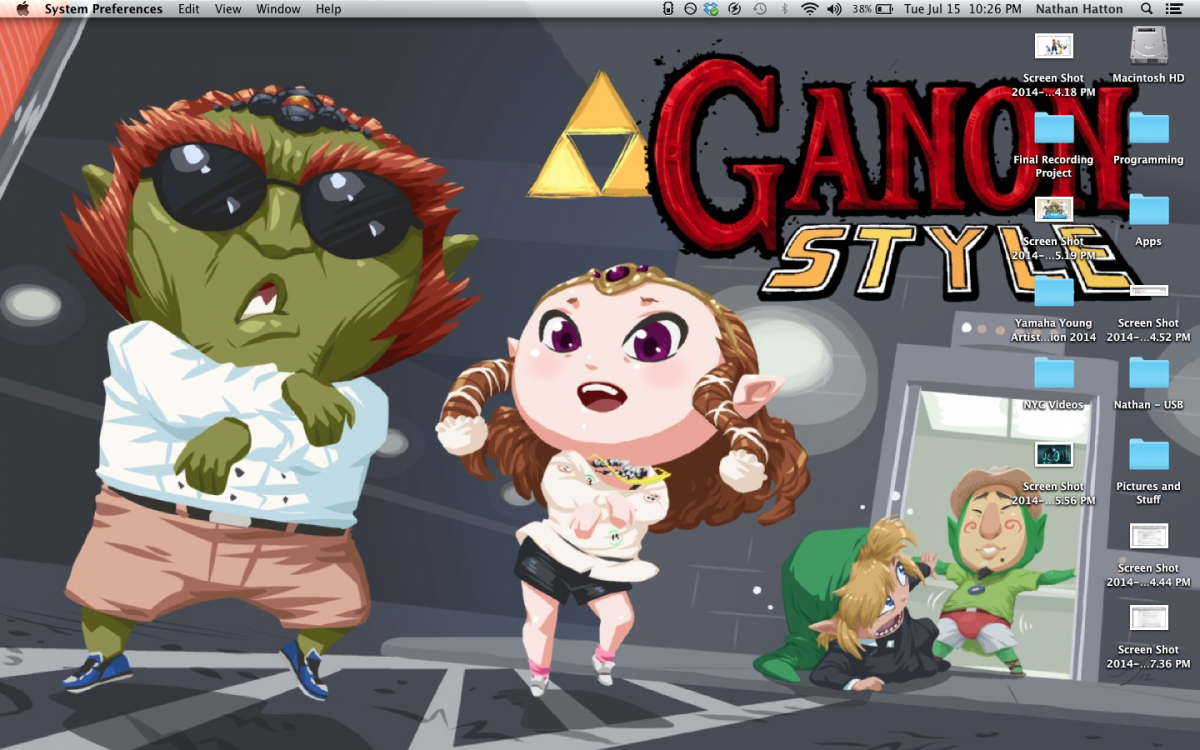Select the Macintosh HD drive icon
Viewport: 1200px width, 750px height.
point(1148,47)
